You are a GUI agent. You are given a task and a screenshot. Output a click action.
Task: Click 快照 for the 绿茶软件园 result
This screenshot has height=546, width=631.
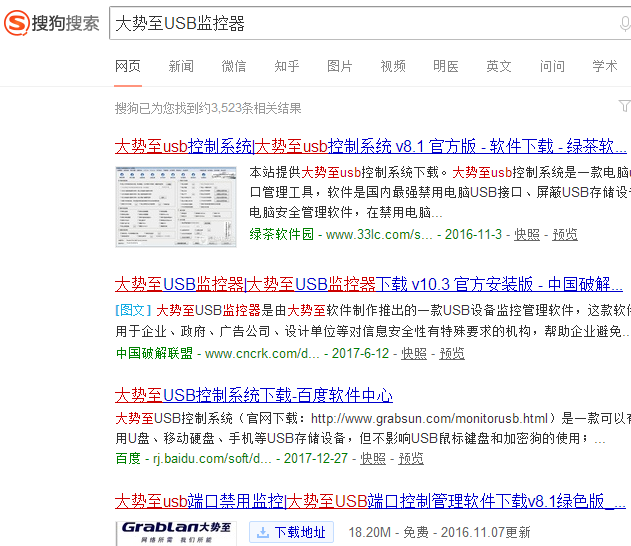(x=527, y=234)
